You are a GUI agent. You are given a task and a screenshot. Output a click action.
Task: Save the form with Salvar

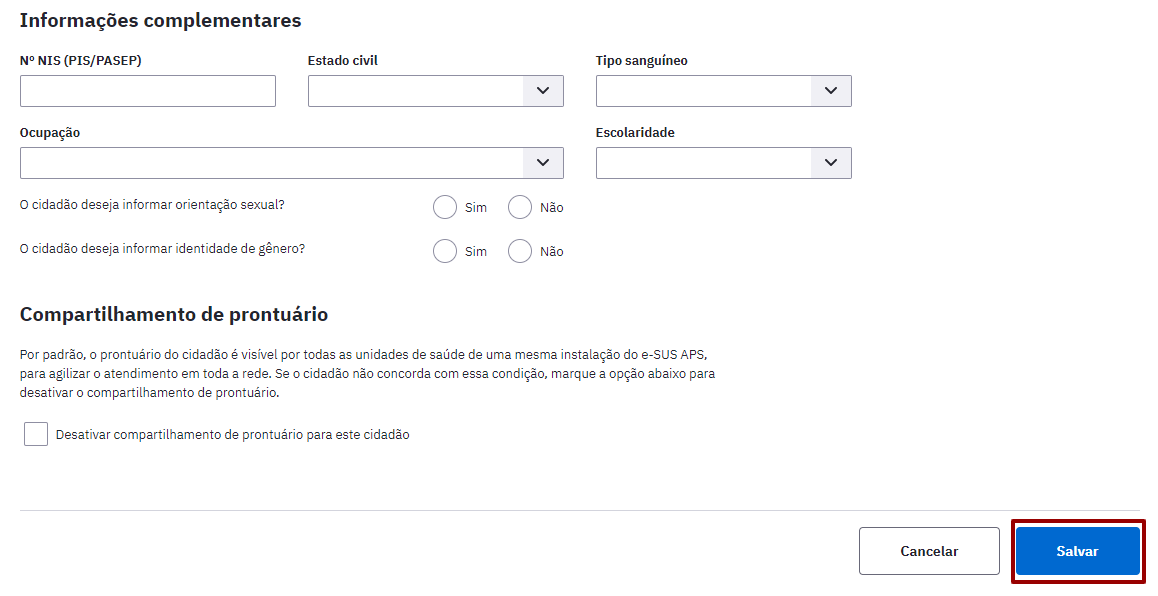(1078, 551)
